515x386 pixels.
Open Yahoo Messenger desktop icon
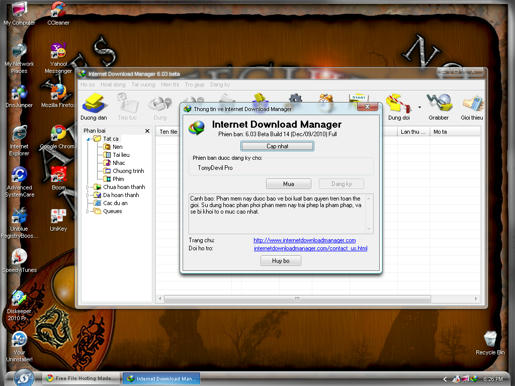(x=58, y=58)
